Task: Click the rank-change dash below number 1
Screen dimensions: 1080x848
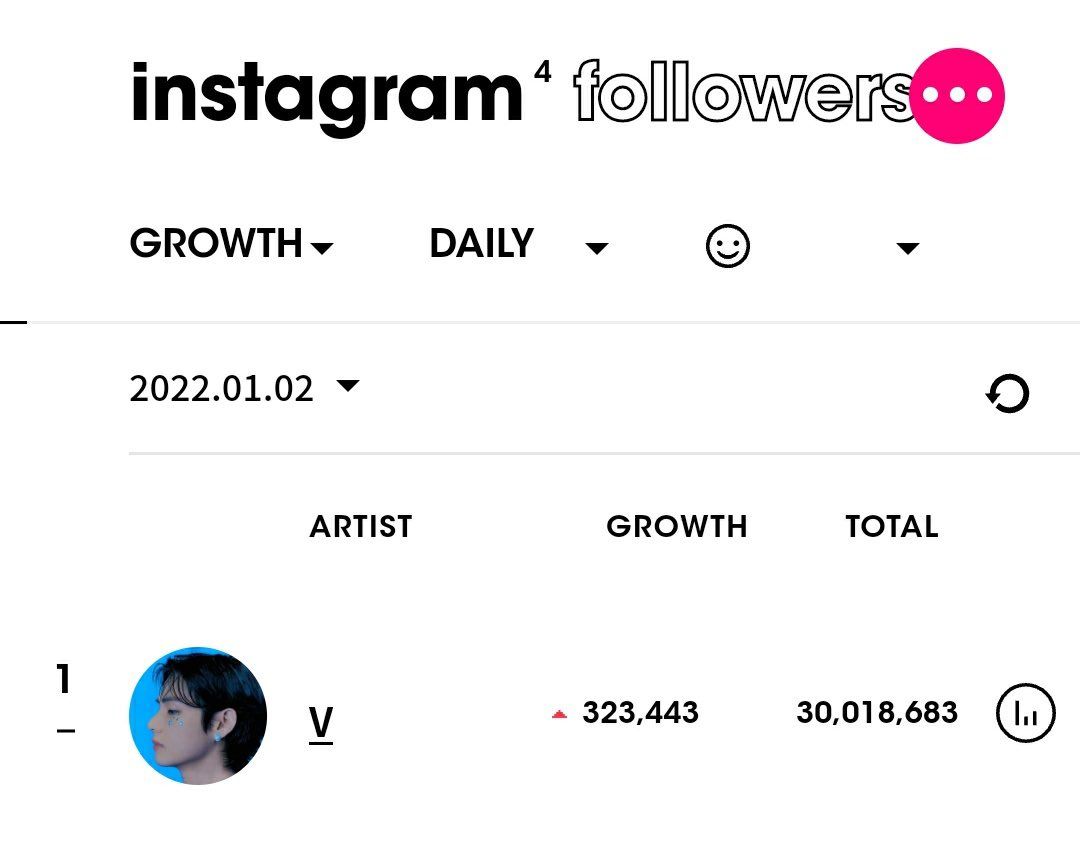Action: tap(66, 732)
